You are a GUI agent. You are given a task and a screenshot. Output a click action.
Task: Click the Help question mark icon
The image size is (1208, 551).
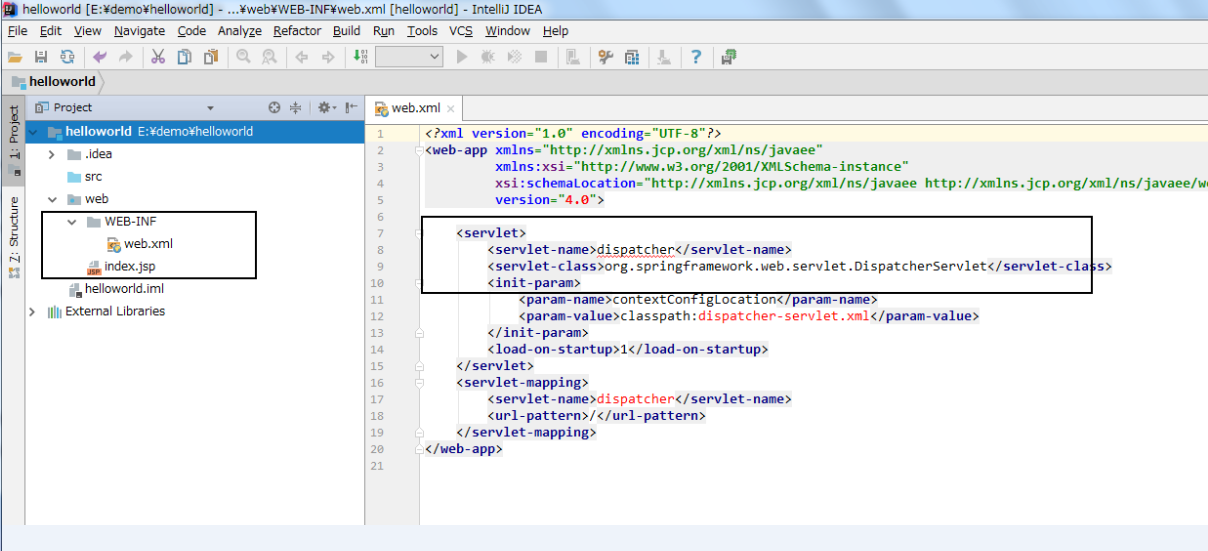pos(696,57)
